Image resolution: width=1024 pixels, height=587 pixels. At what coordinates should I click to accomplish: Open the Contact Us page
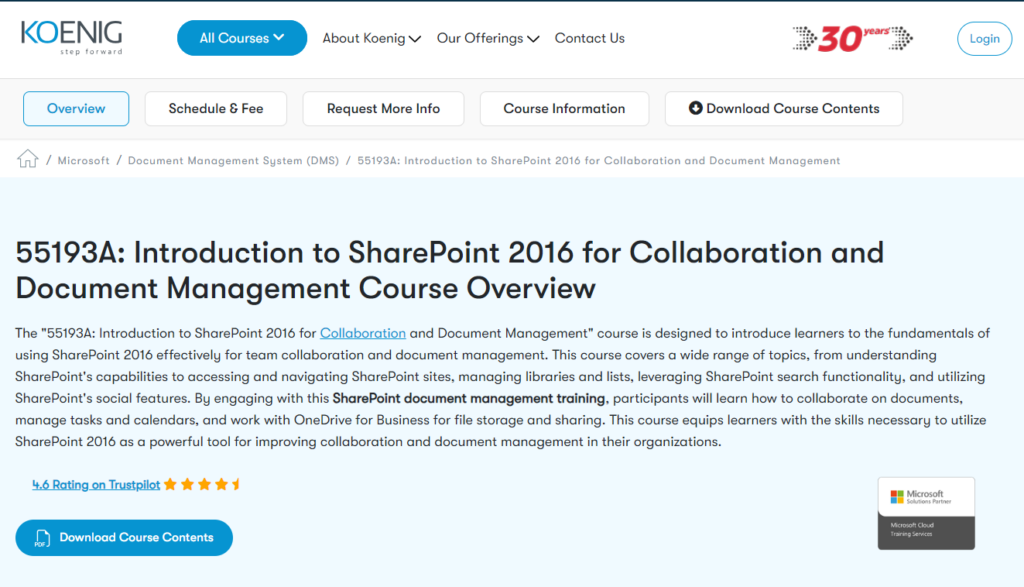[x=590, y=39]
